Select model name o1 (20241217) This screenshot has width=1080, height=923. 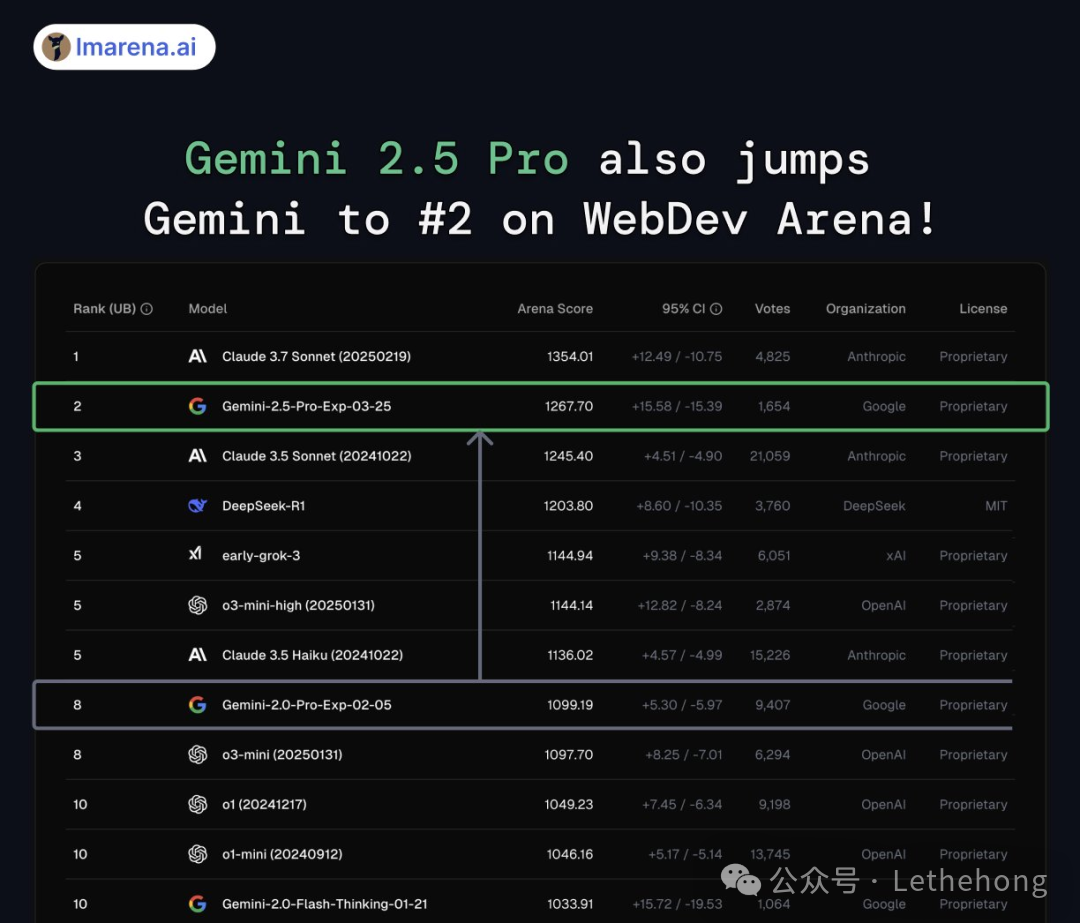[264, 805]
